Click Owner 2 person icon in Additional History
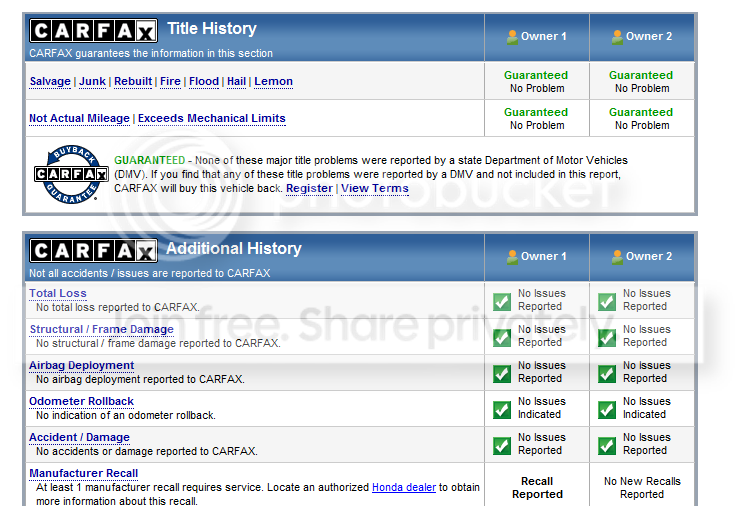This screenshot has width=739, height=506. click(x=617, y=257)
